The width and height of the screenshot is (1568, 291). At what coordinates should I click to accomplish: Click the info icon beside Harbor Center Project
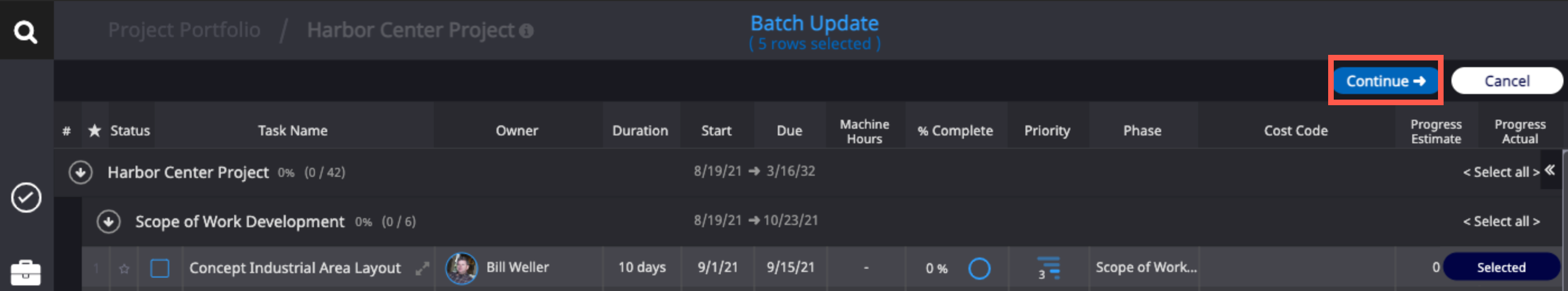[x=527, y=31]
